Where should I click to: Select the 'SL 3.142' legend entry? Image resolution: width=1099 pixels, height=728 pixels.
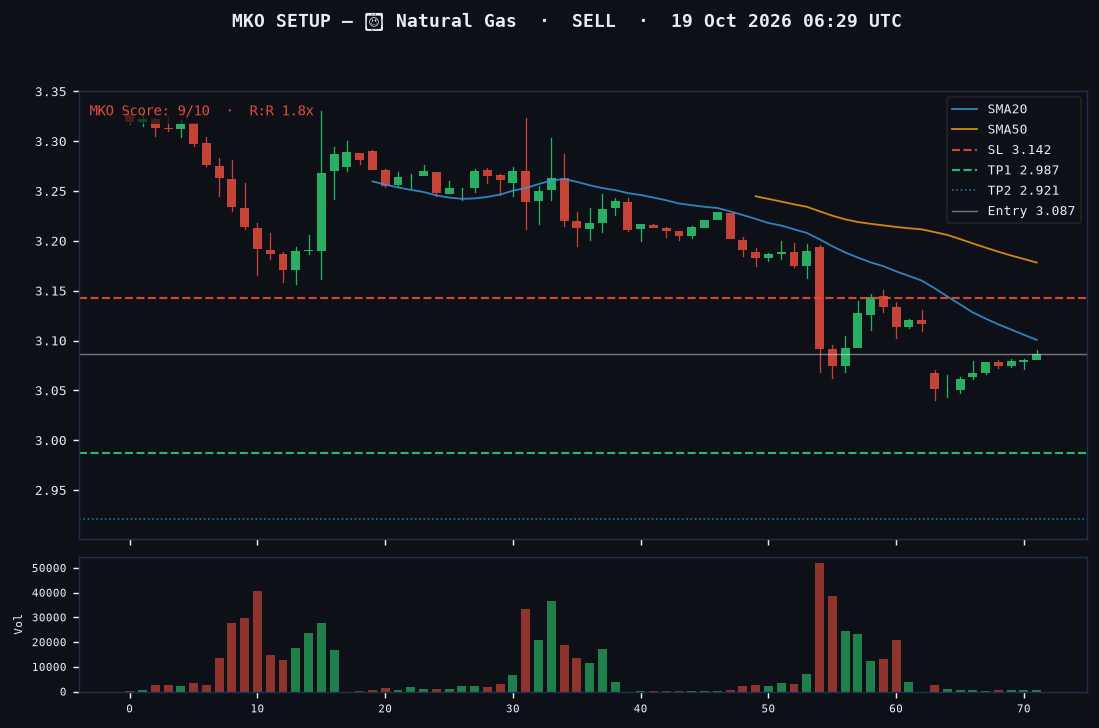[x=1001, y=149]
